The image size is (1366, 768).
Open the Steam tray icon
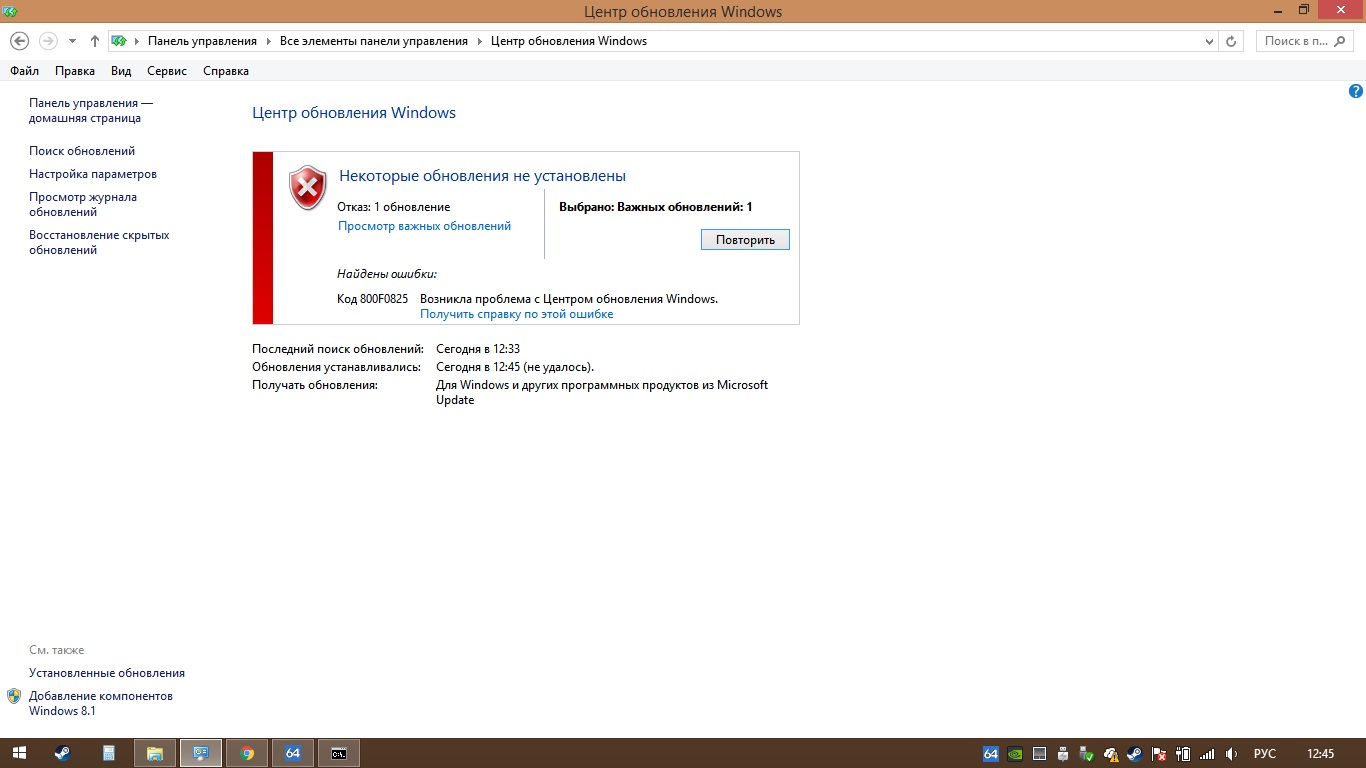[x=1135, y=754]
